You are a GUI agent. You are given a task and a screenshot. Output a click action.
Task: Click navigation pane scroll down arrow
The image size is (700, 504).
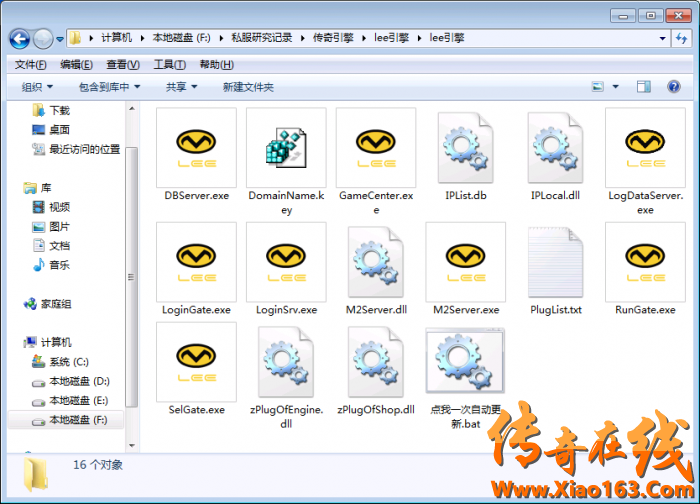tap(132, 446)
